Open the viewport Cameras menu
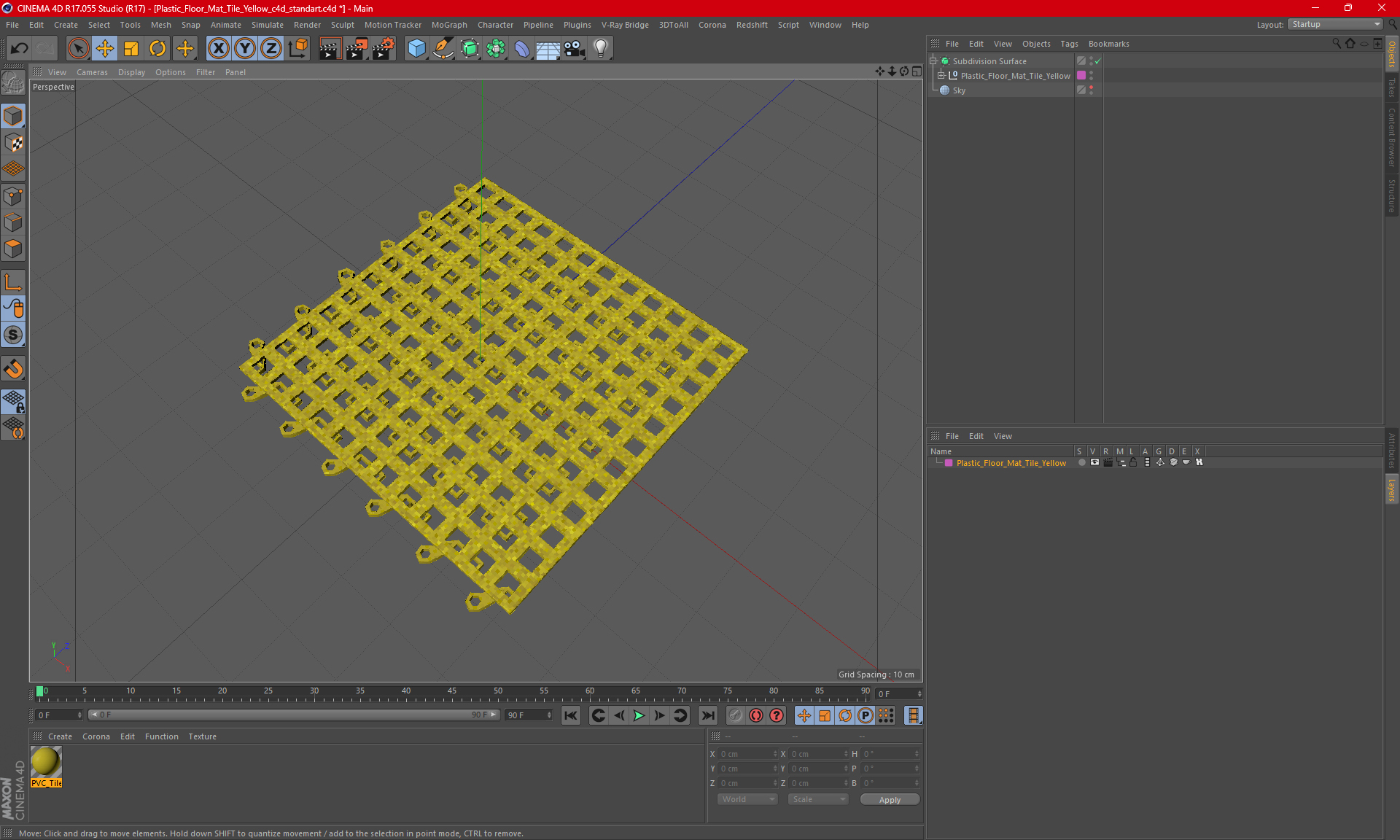The image size is (1400, 840). coord(92,72)
